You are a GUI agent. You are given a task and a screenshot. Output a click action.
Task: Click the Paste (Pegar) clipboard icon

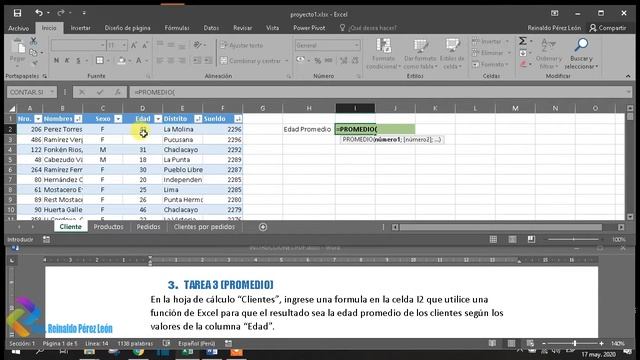click(x=18, y=47)
